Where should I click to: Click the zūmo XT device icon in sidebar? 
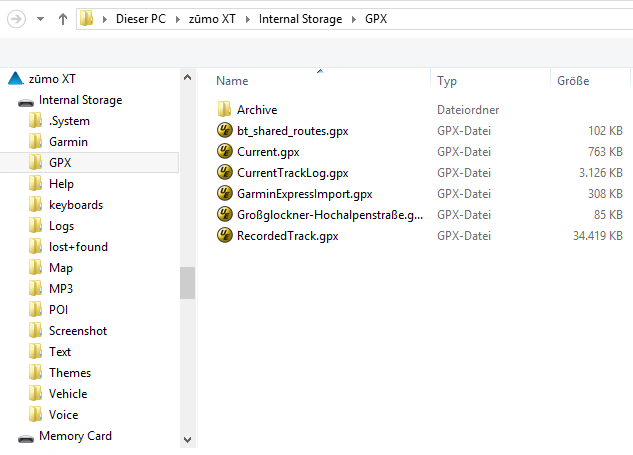coord(15,79)
